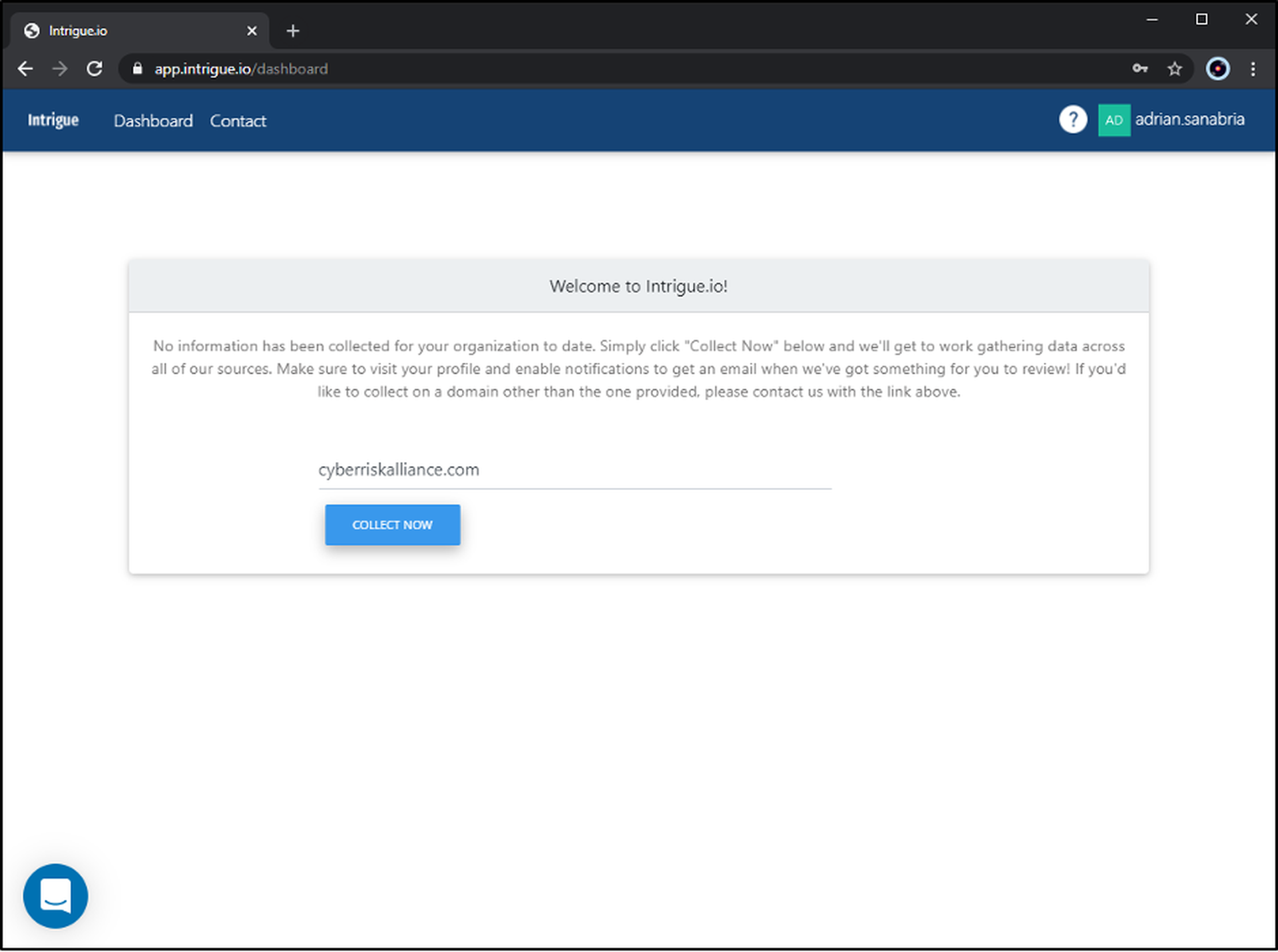1278x952 pixels.
Task: Open the browser profile avatar
Action: [x=1217, y=69]
